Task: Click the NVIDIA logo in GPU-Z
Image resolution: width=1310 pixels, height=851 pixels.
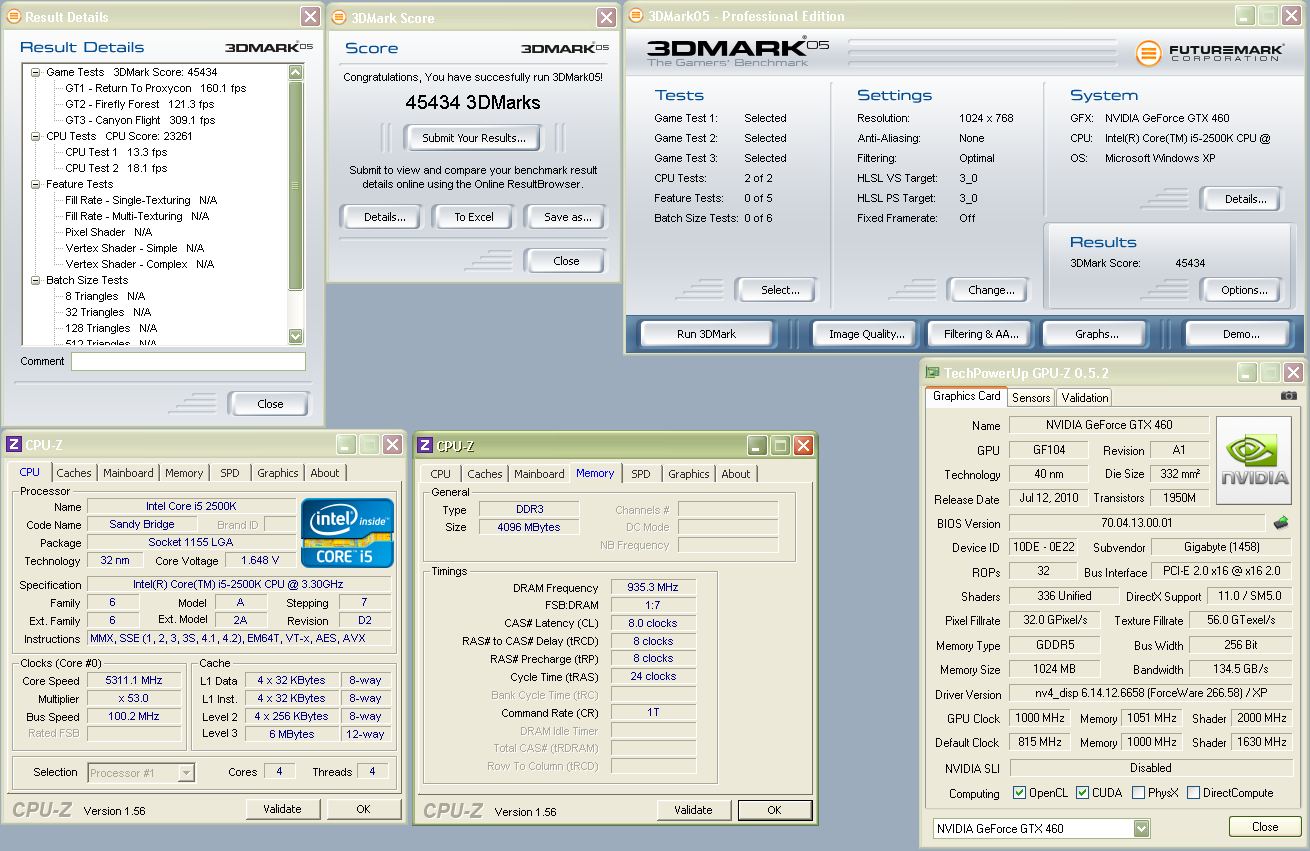Action: [x=1254, y=461]
